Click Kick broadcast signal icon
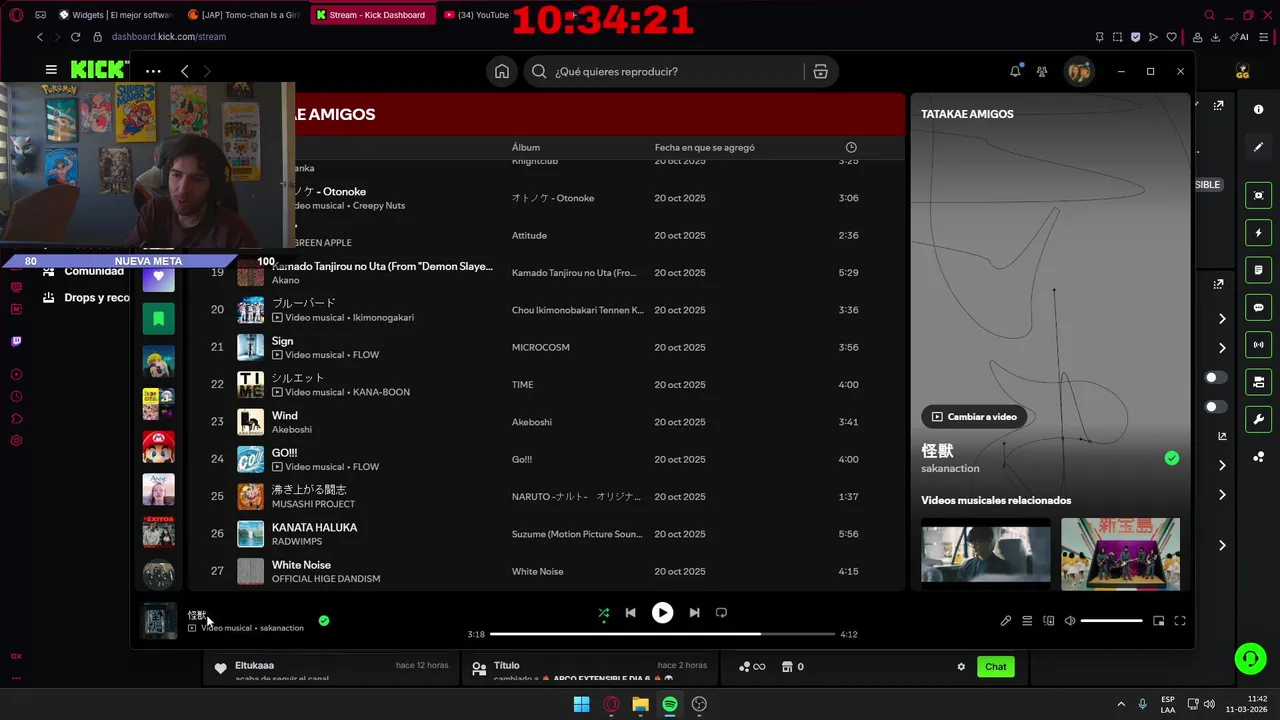The height and width of the screenshot is (720, 1280). coord(1258,345)
